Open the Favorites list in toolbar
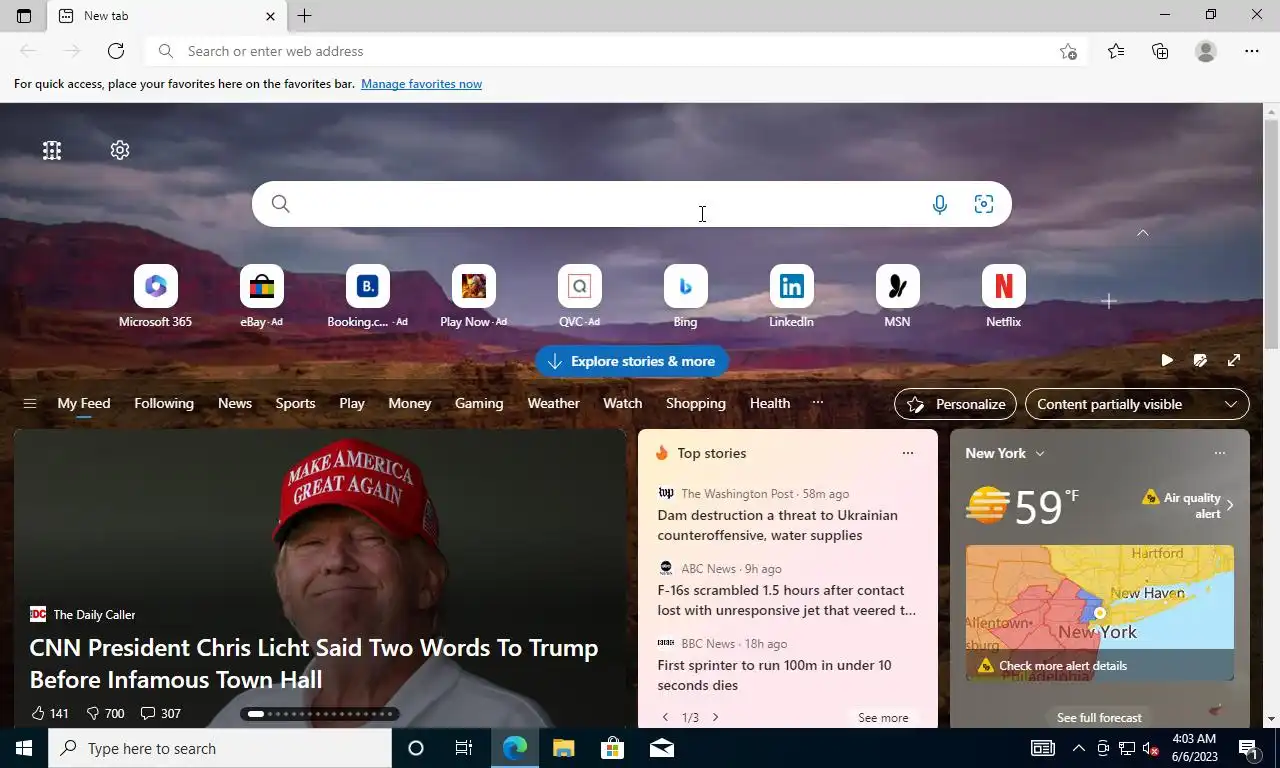The width and height of the screenshot is (1280, 768). coord(1116,51)
